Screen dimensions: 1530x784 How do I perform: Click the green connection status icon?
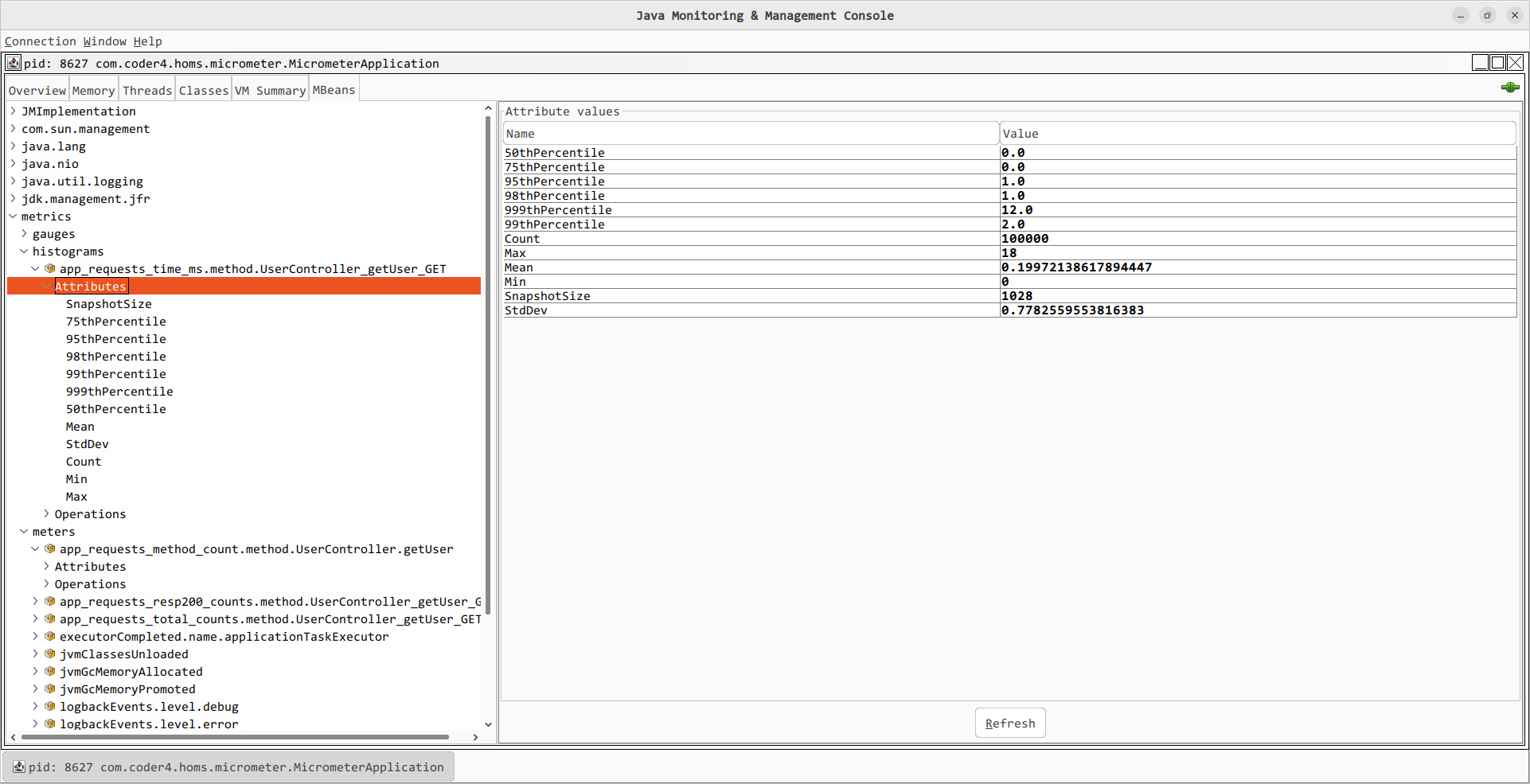(1509, 88)
